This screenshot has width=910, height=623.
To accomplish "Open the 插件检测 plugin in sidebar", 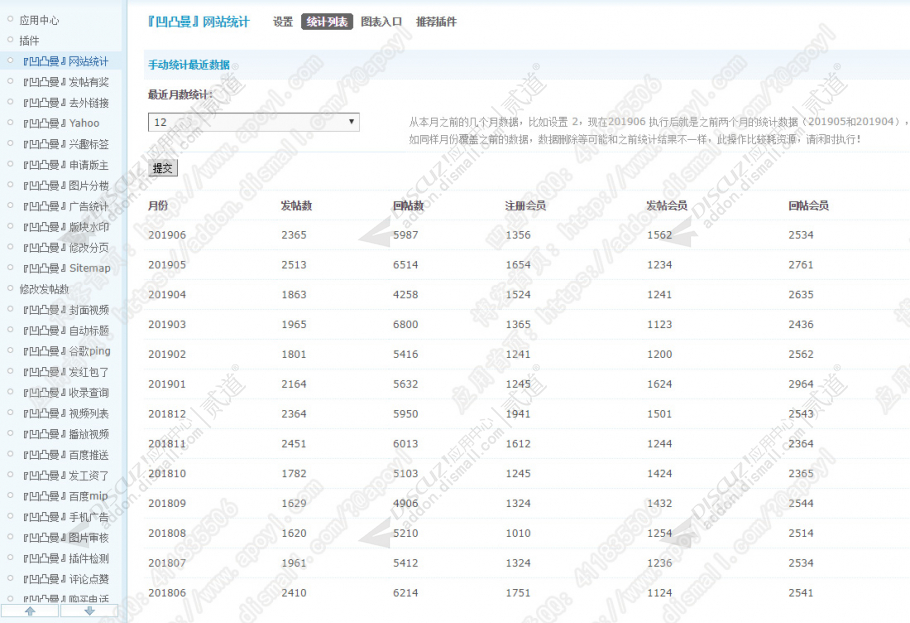I will pyautogui.click(x=66, y=559).
